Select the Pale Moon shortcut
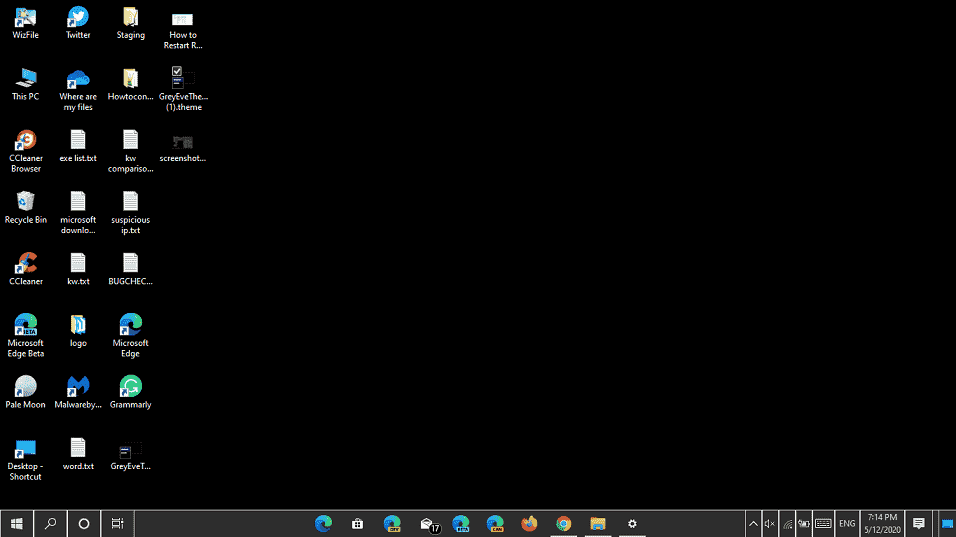 pyautogui.click(x=26, y=393)
